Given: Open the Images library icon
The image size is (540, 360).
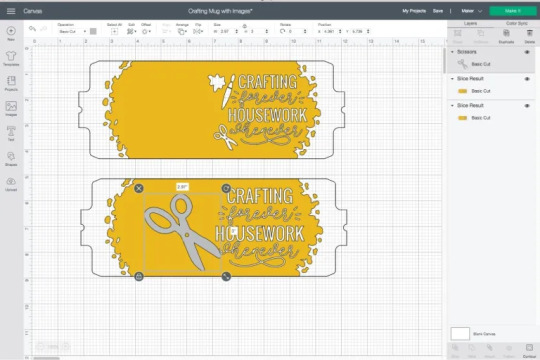Looking at the screenshot, I should [x=11, y=108].
